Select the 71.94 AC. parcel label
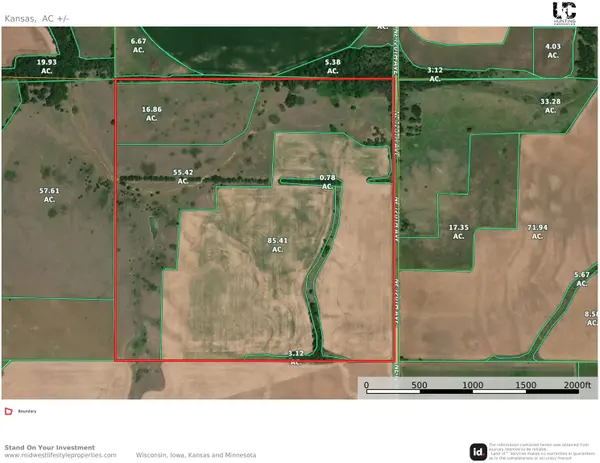The width and height of the screenshot is (600, 463). tap(537, 232)
